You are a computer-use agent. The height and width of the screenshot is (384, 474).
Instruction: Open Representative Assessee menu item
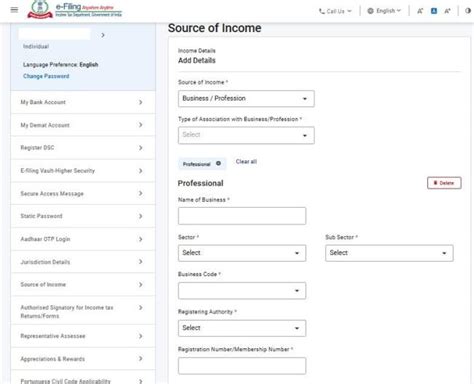pyautogui.click(x=83, y=336)
